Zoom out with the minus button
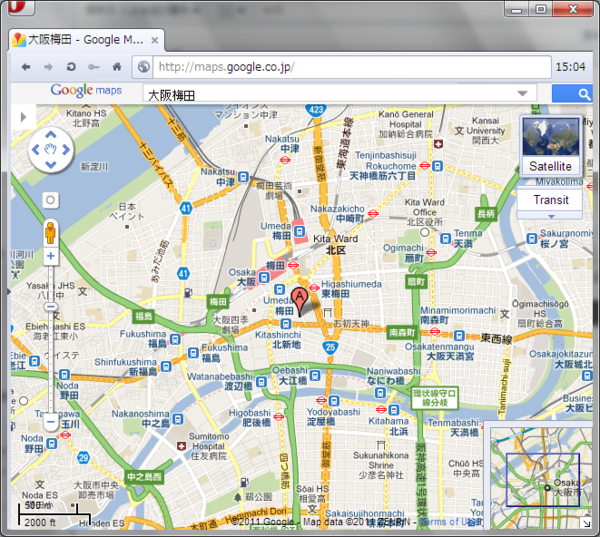The image size is (600, 537). (x=51, y=422)
